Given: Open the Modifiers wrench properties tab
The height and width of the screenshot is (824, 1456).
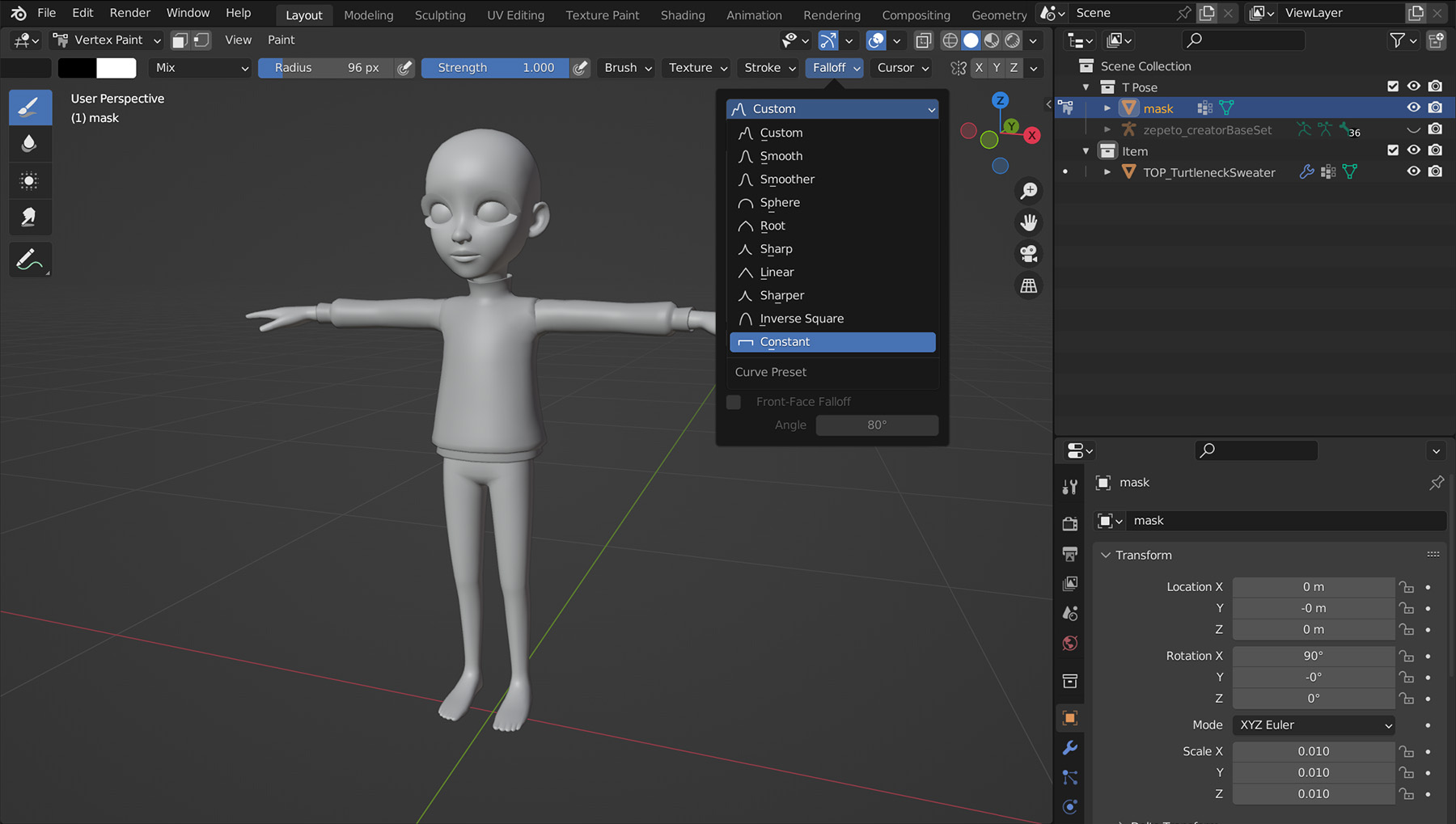Looking at the screenshot, I should (x=1069, y=748).
